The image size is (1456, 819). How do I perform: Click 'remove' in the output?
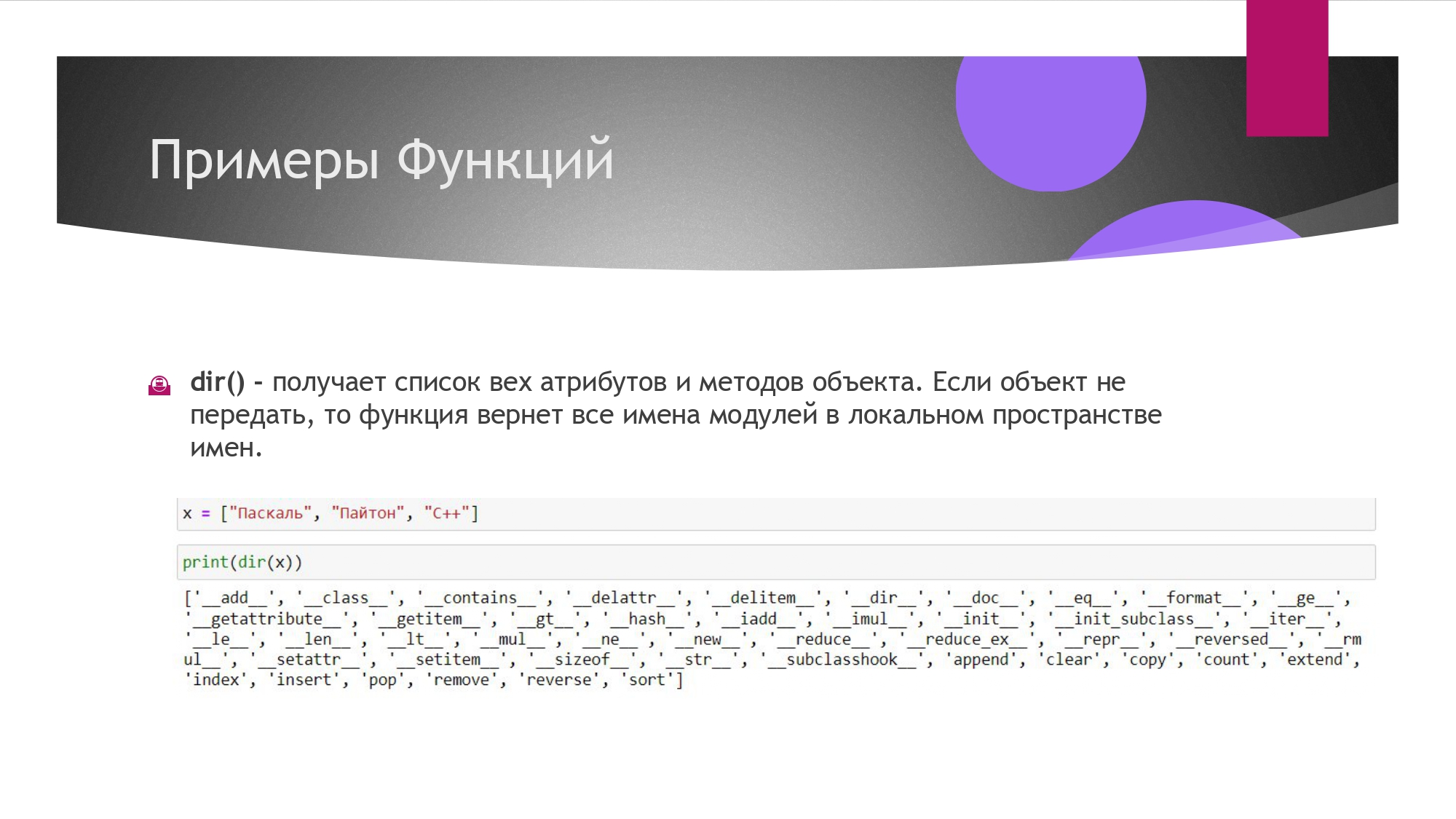pyautogui.click(x=462, y=681)
